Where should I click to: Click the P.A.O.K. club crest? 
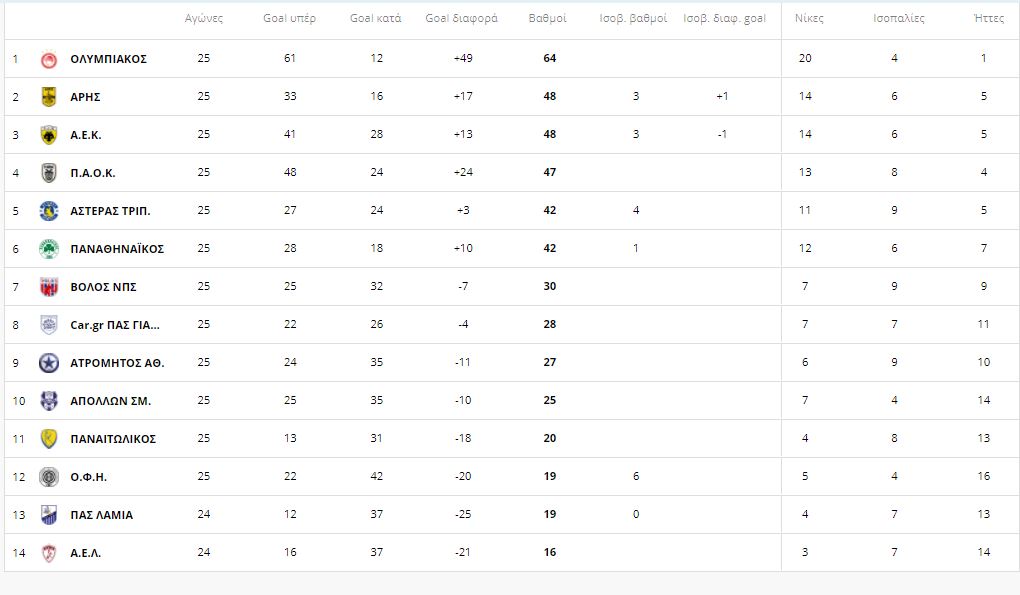49,173
